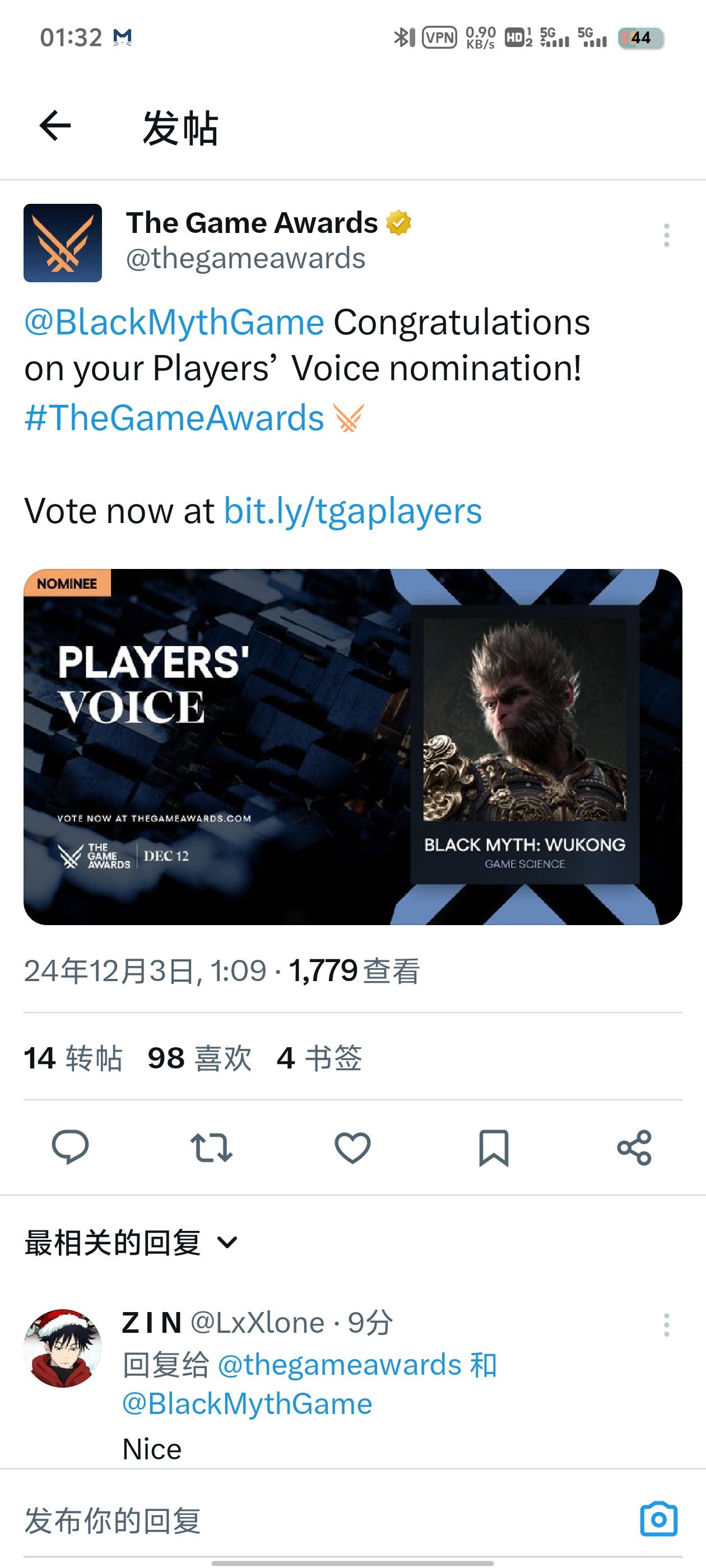View the Players' Voice nominee image
Screen dimensions: 706x1568
(352, 747)
